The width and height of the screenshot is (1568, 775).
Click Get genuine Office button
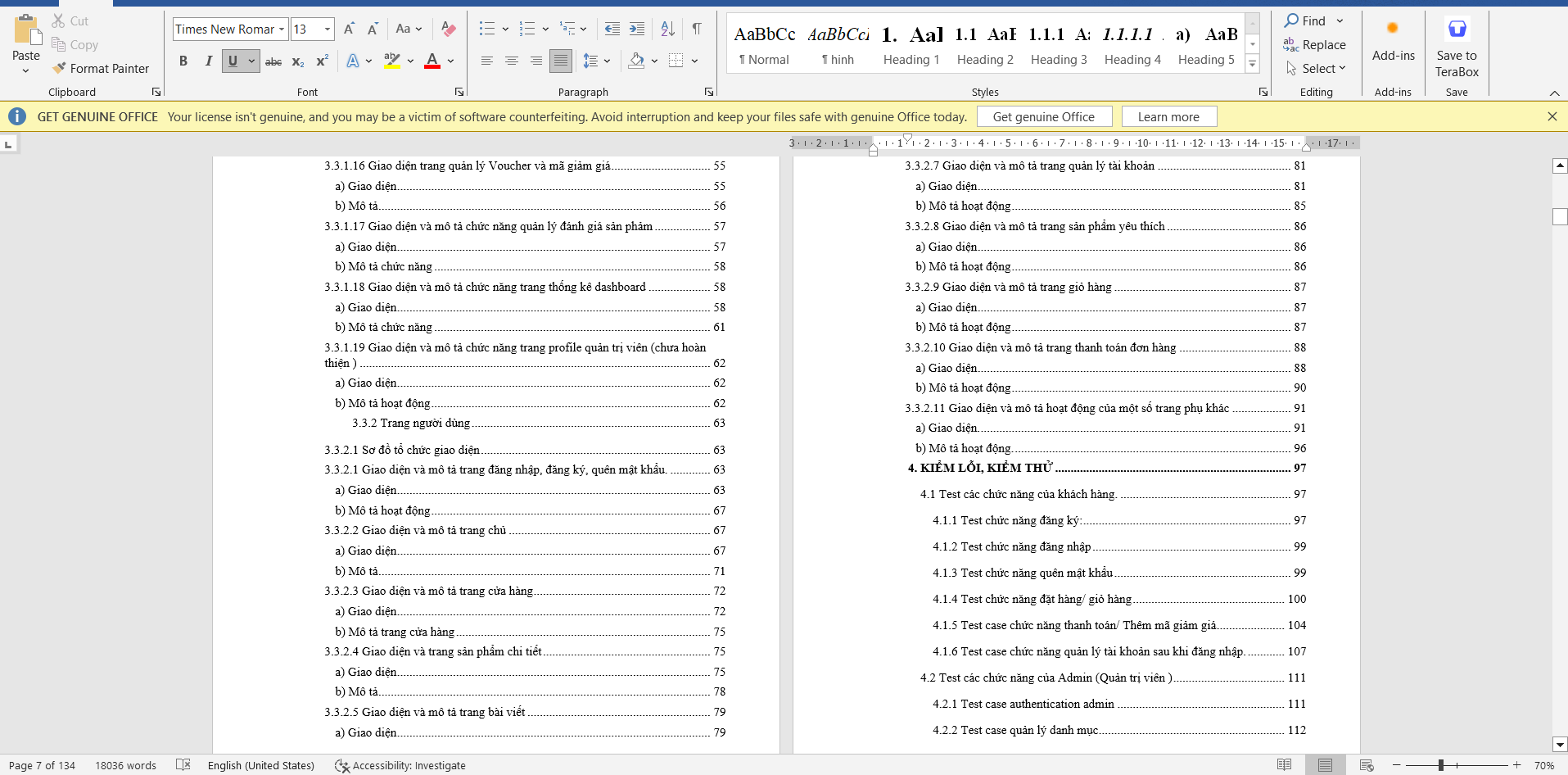pyautogui.click(x=1044, y=117)
